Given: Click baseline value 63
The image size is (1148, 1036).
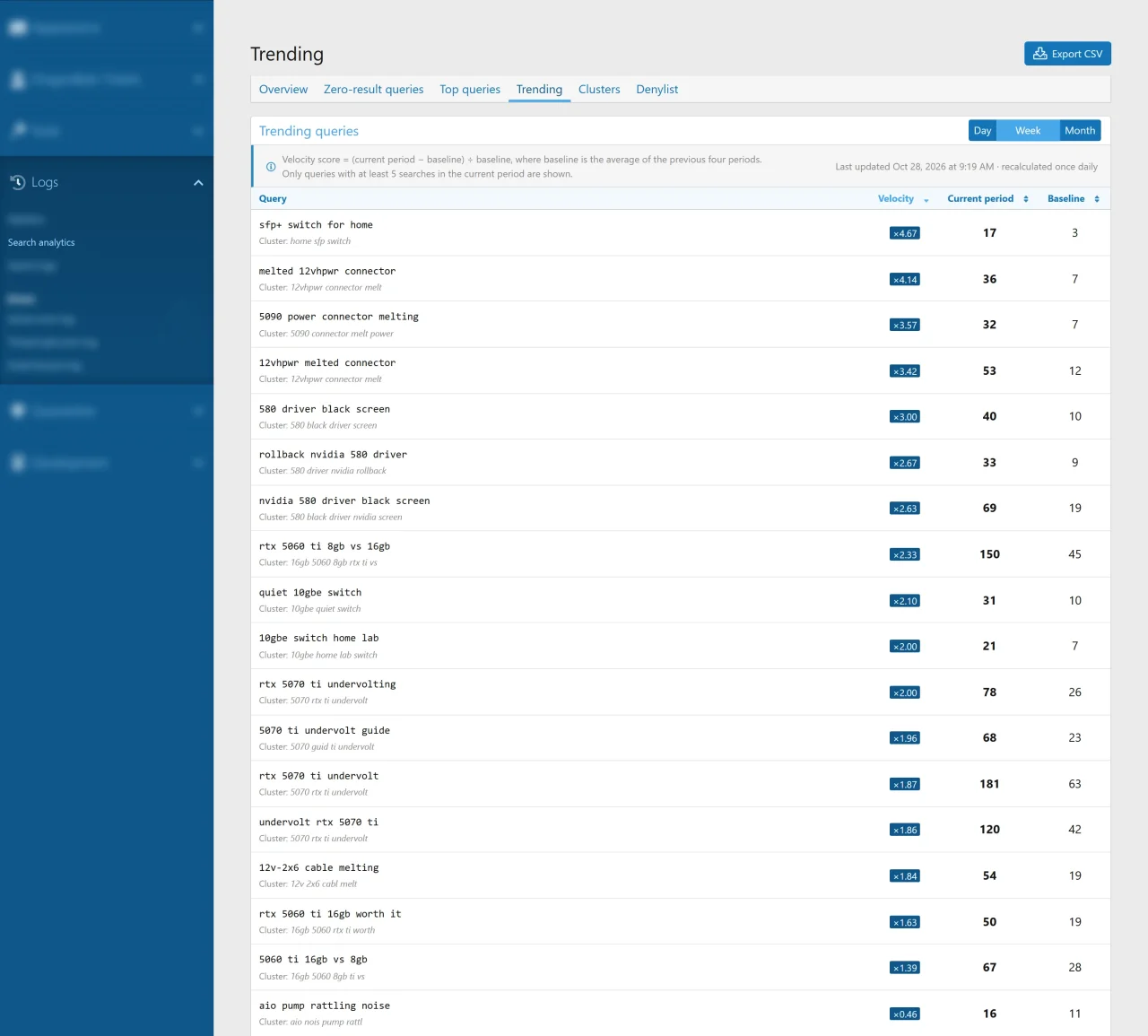Looking at the screenshot, I should [x=1074, y=784].
